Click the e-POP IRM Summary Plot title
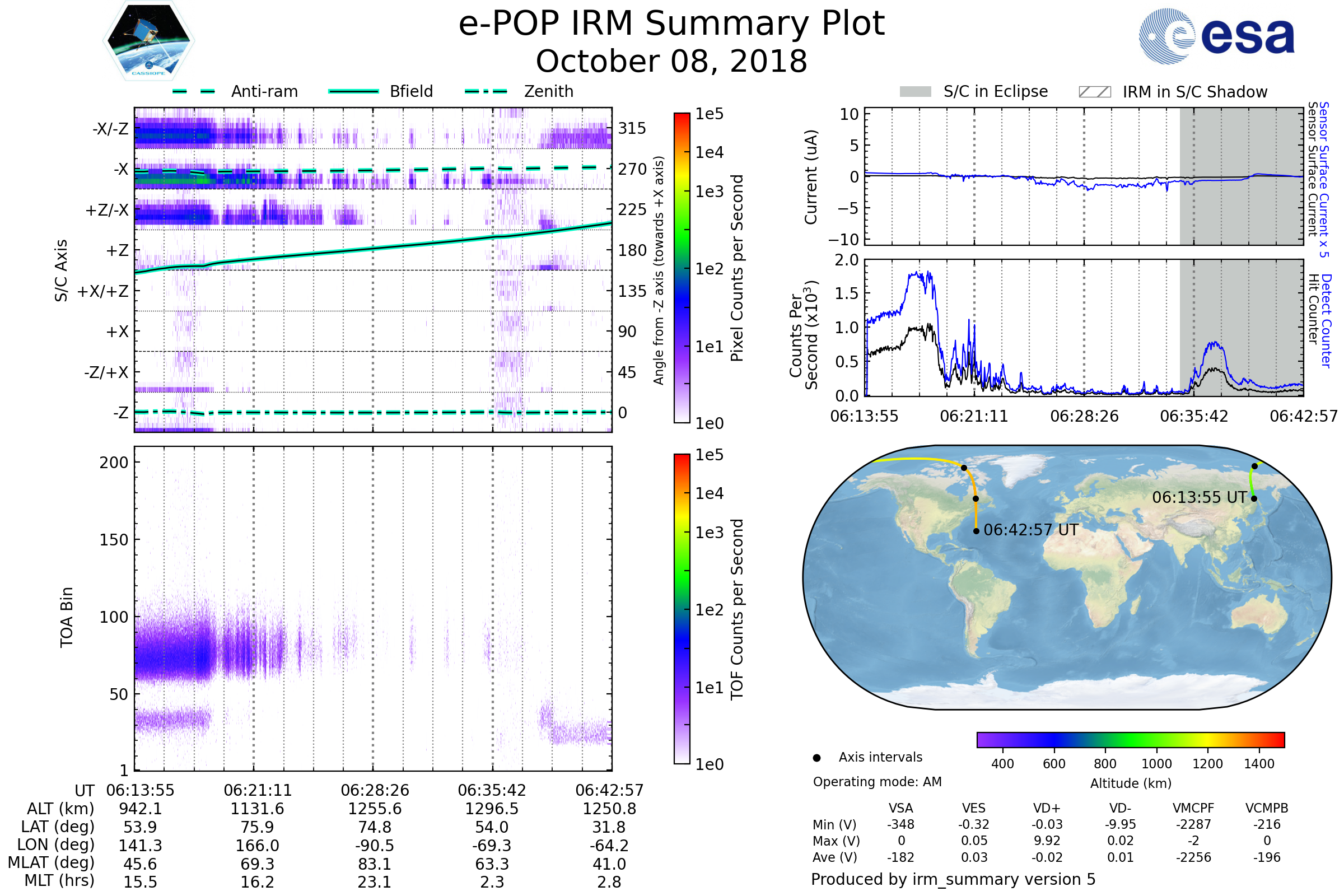This screenshot has height=896, width=1344. click(x=671, y=24)
